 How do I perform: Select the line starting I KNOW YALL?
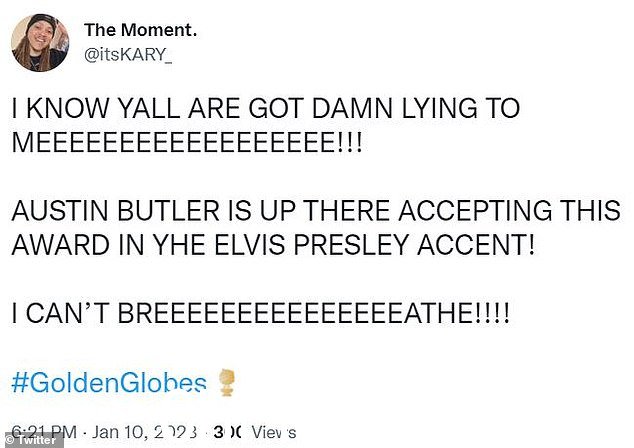click(x=266, y=108)
